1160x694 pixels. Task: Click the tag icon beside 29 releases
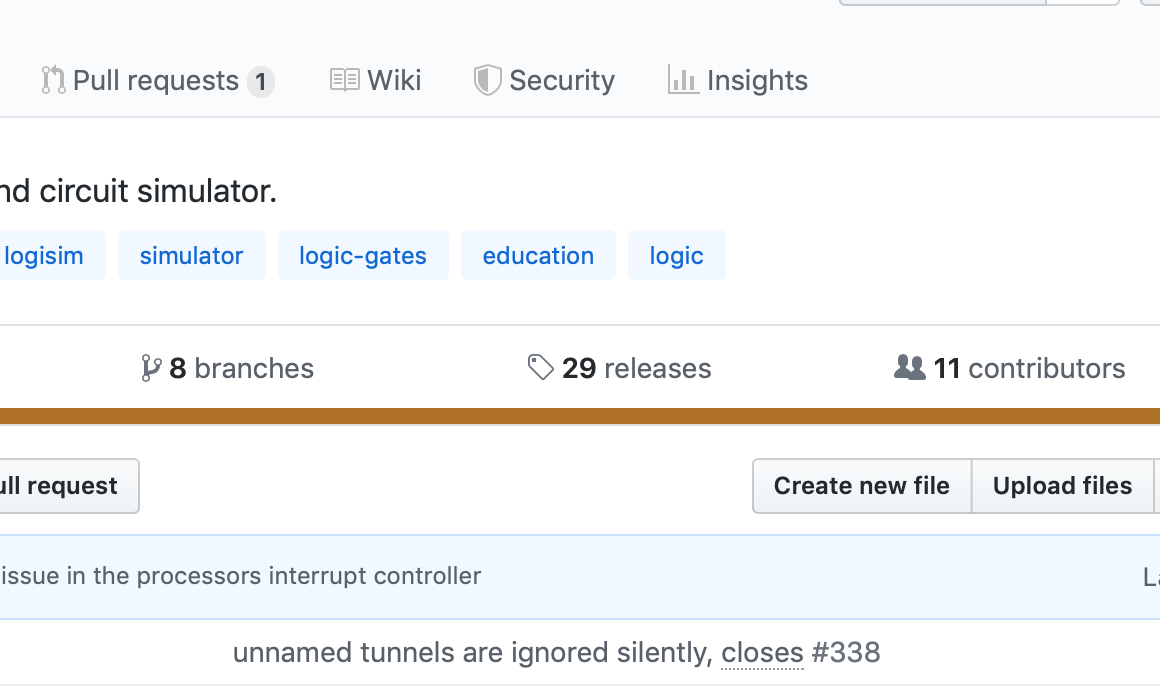(x=541, y=368)
